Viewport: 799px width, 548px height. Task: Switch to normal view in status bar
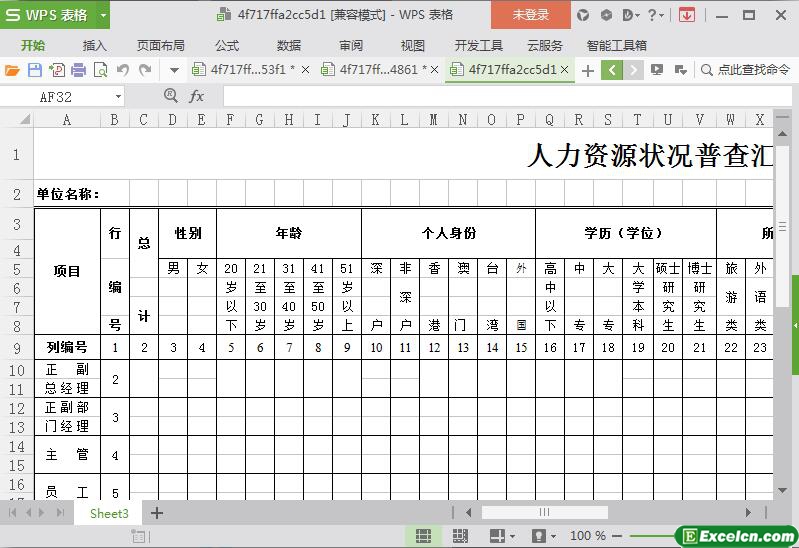(x=423, y=537)
